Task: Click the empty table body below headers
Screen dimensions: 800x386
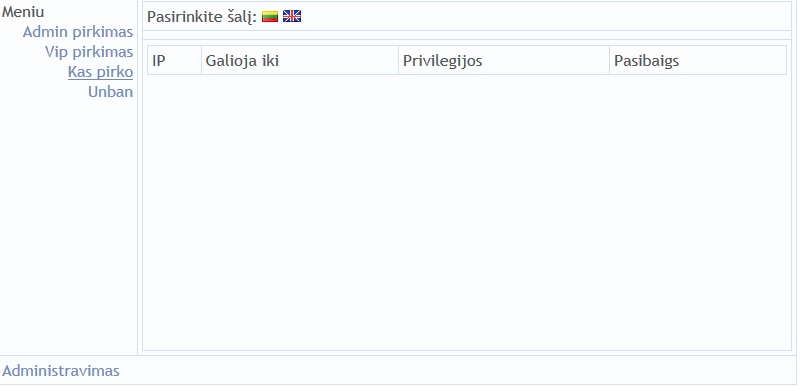Action: pos(467,212)
